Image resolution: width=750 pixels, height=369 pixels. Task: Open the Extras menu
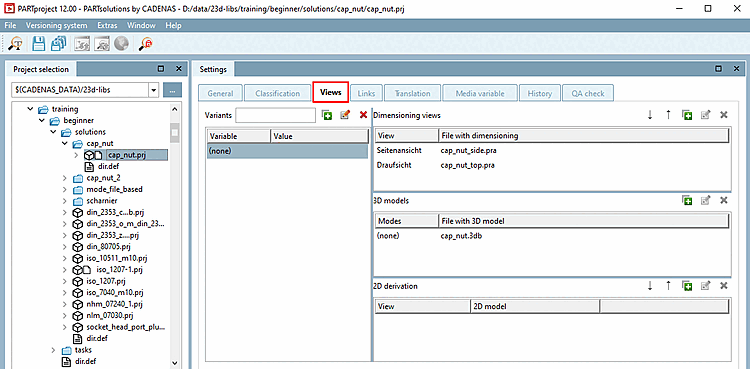click(107, 25)
